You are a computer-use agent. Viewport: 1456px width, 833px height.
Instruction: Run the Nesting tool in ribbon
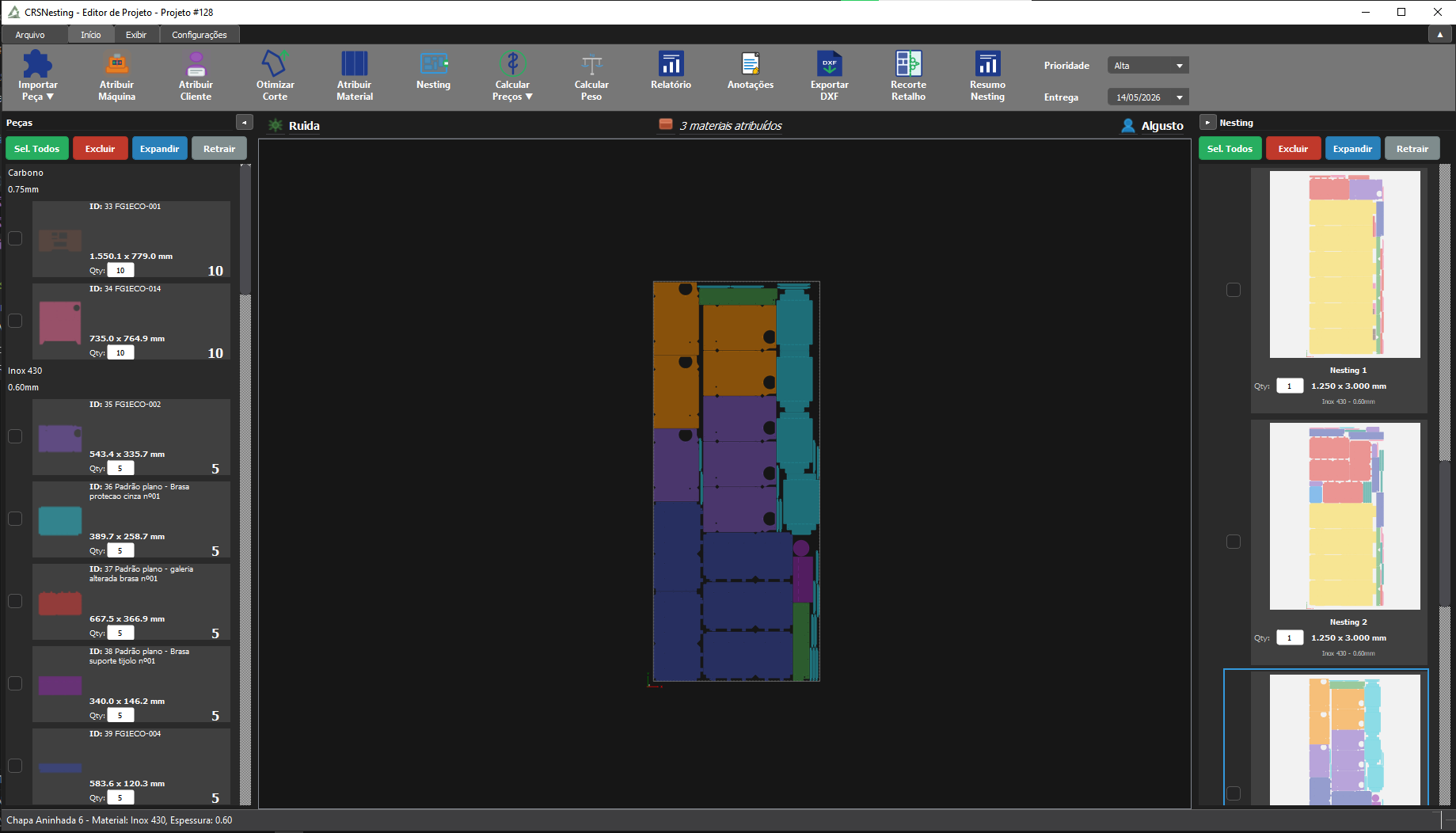coord(433,71)
